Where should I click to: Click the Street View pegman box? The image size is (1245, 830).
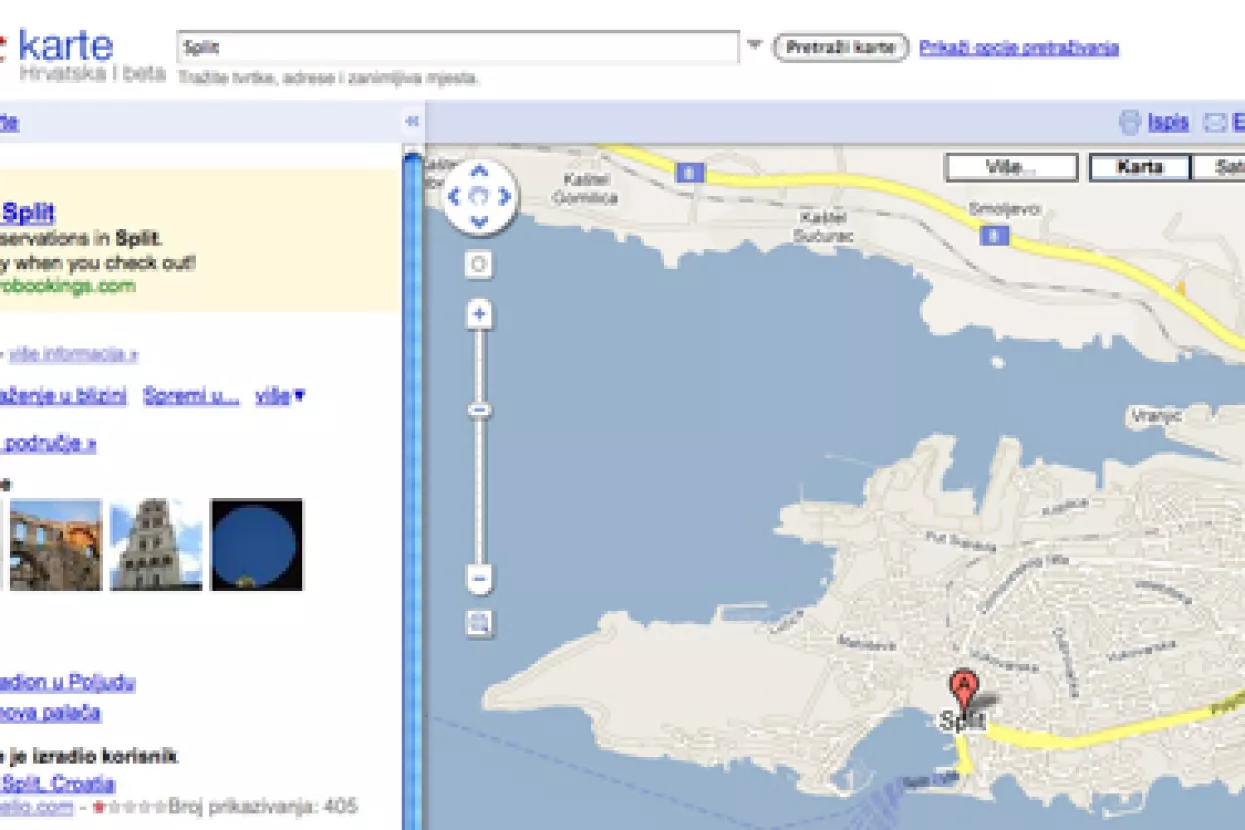click(479, 264)
